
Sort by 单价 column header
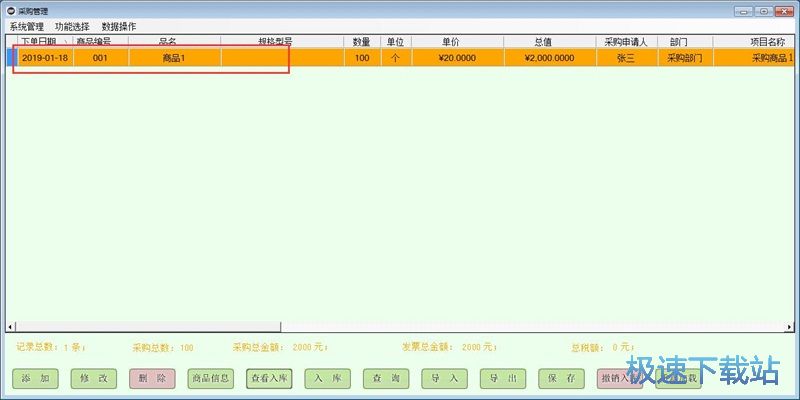click(458, 42)
